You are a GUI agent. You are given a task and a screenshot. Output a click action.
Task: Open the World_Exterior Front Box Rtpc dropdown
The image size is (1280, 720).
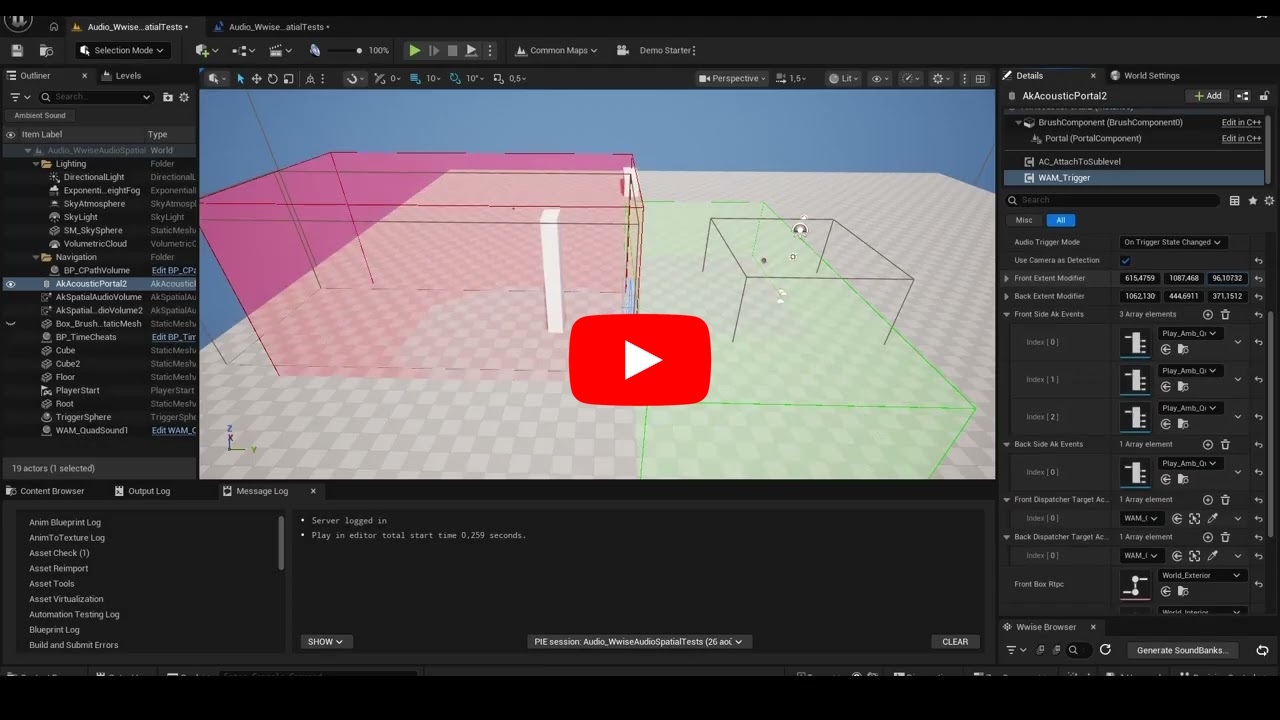[1200, 575]
